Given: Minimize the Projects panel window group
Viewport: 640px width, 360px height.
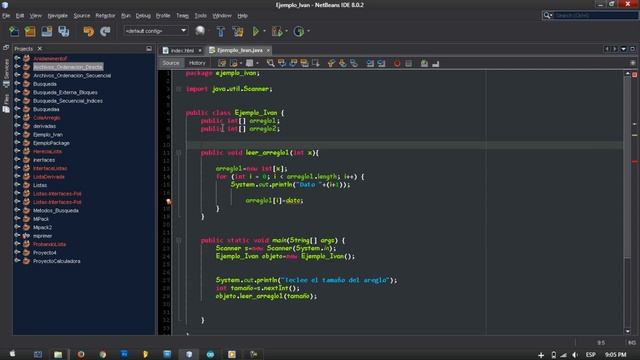Looking at the screenshot, I should [x=149, y=49].
